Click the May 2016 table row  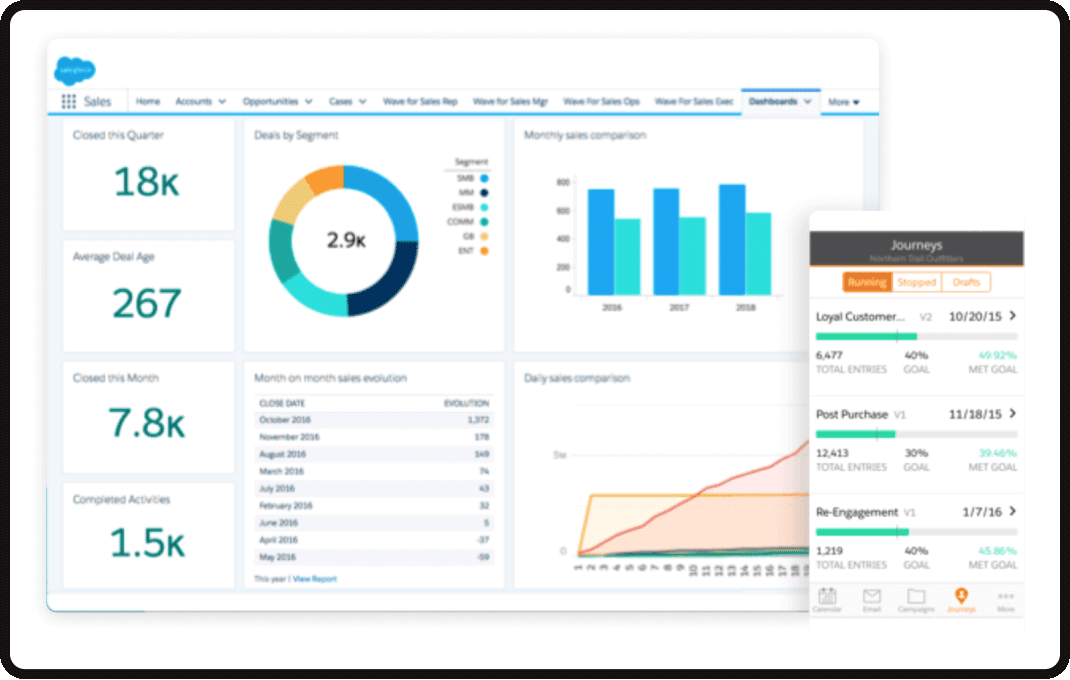(x=374, y=557)
